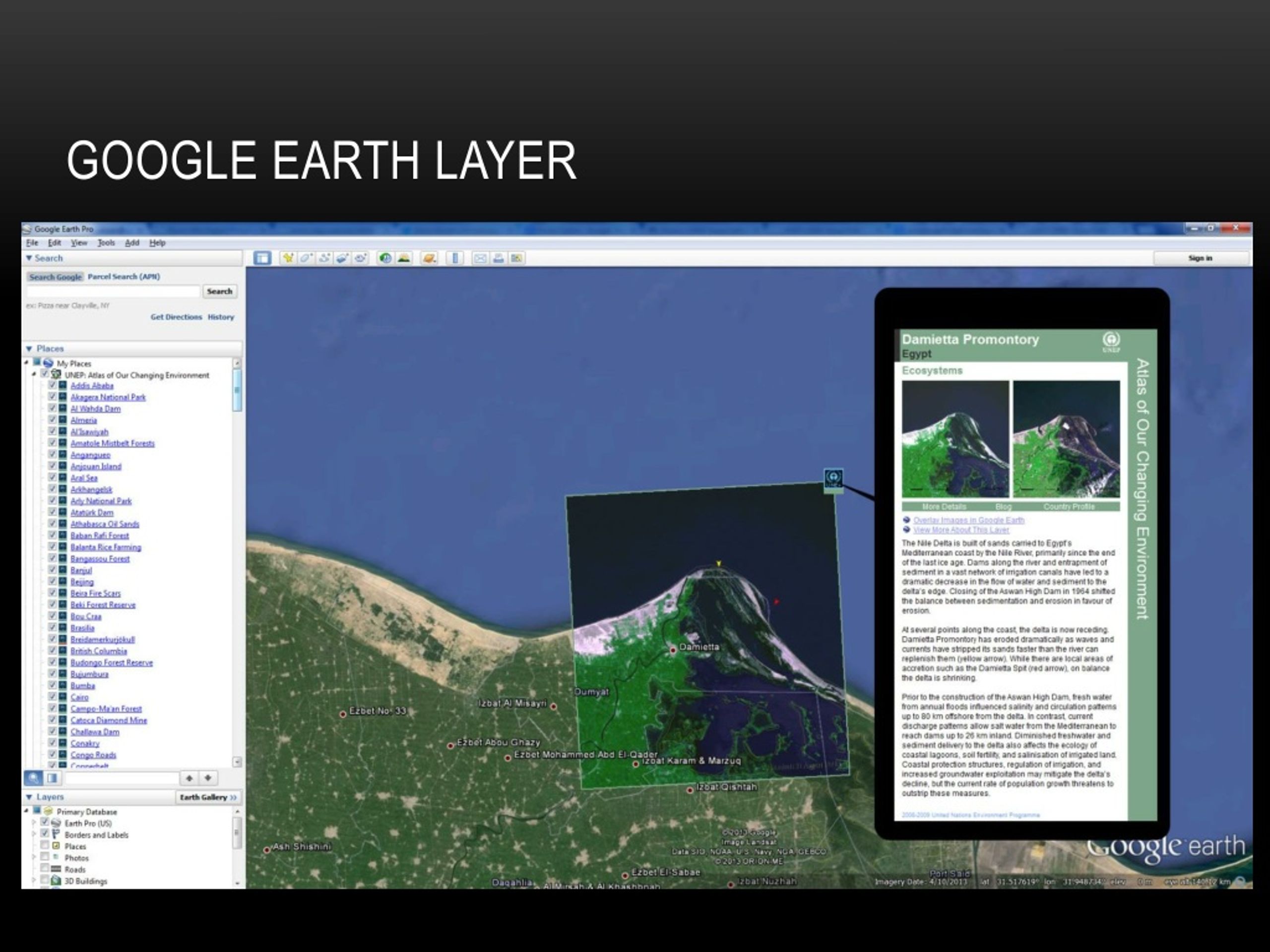1270x952 pixels.
Task: Open the File menu
Action: pos(32,243)
